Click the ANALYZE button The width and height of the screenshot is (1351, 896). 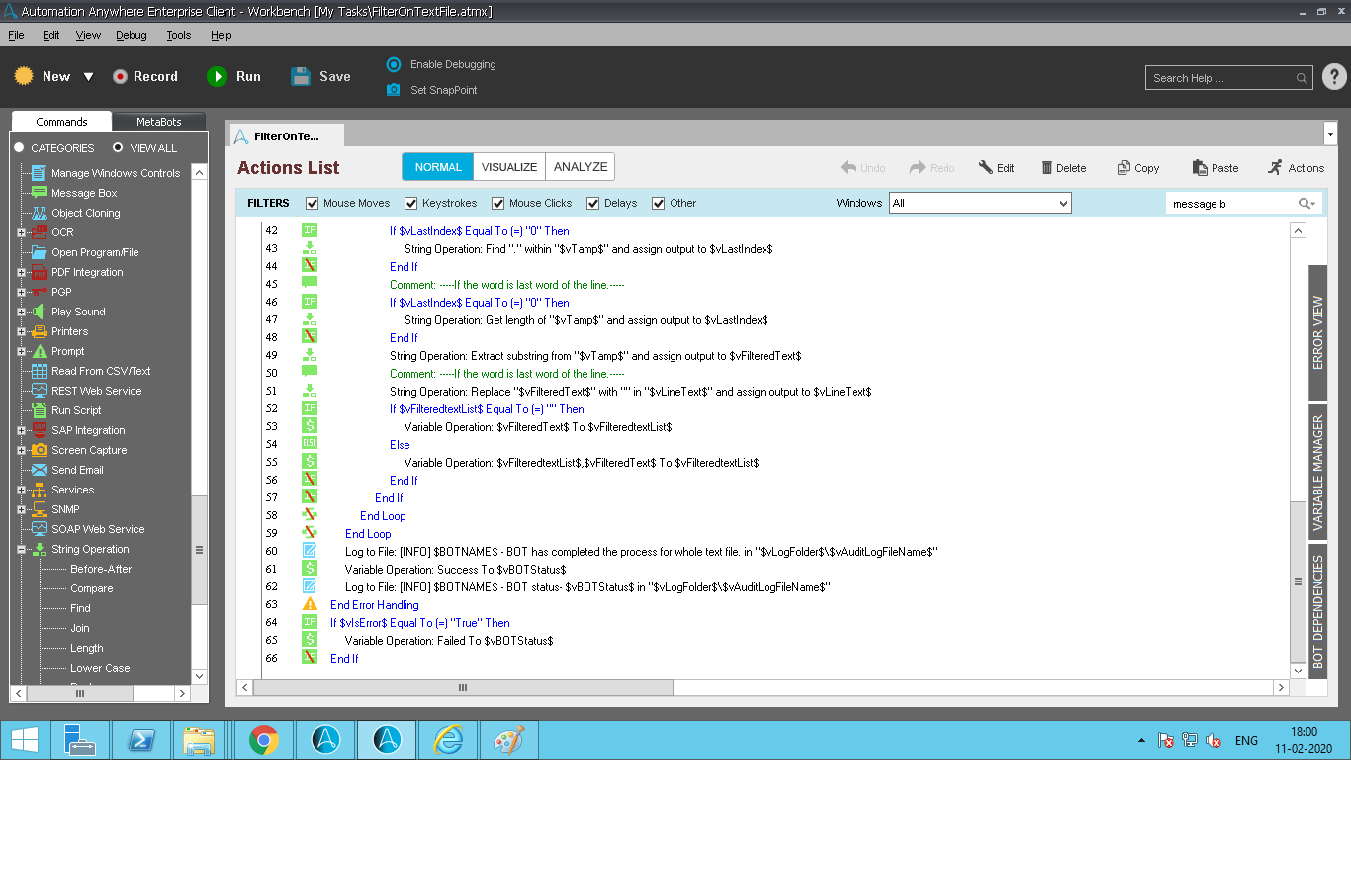point(581,167)
